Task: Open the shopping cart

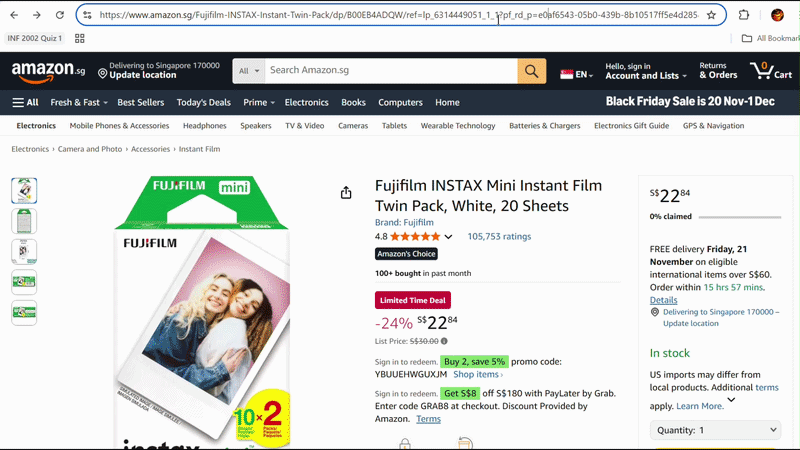Action: [773, 71]
